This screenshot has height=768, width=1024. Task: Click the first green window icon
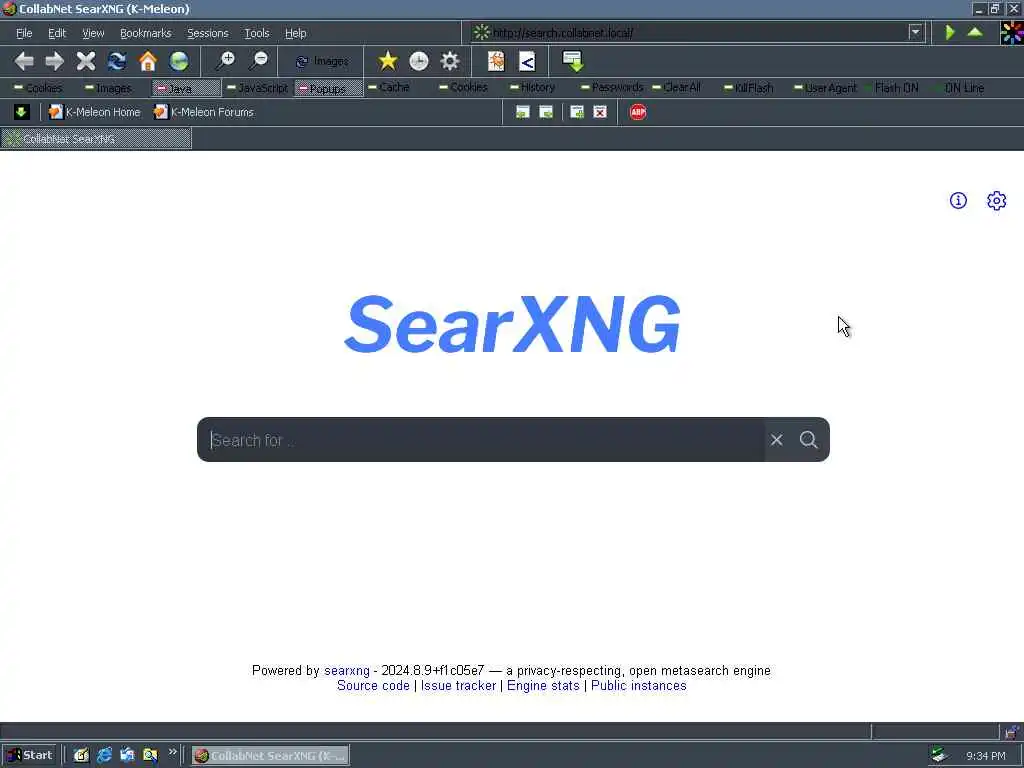coord(522,112)
